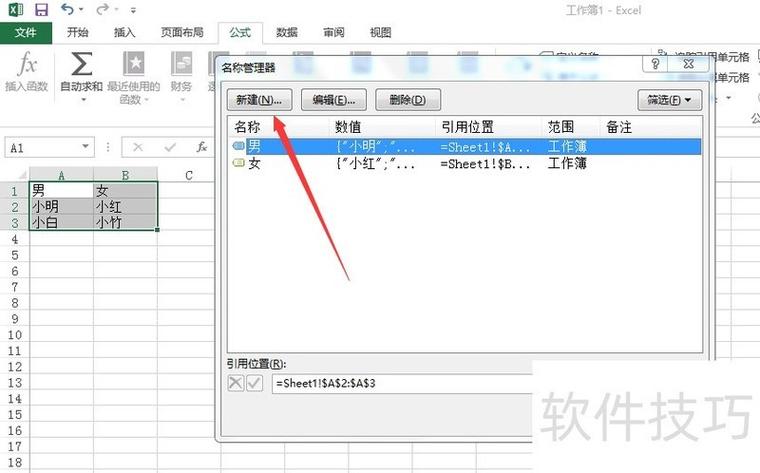The width and height of the screenshot is (760, 473).
Task: Close the 名称管理器 dialog
Action: (689, 63)
